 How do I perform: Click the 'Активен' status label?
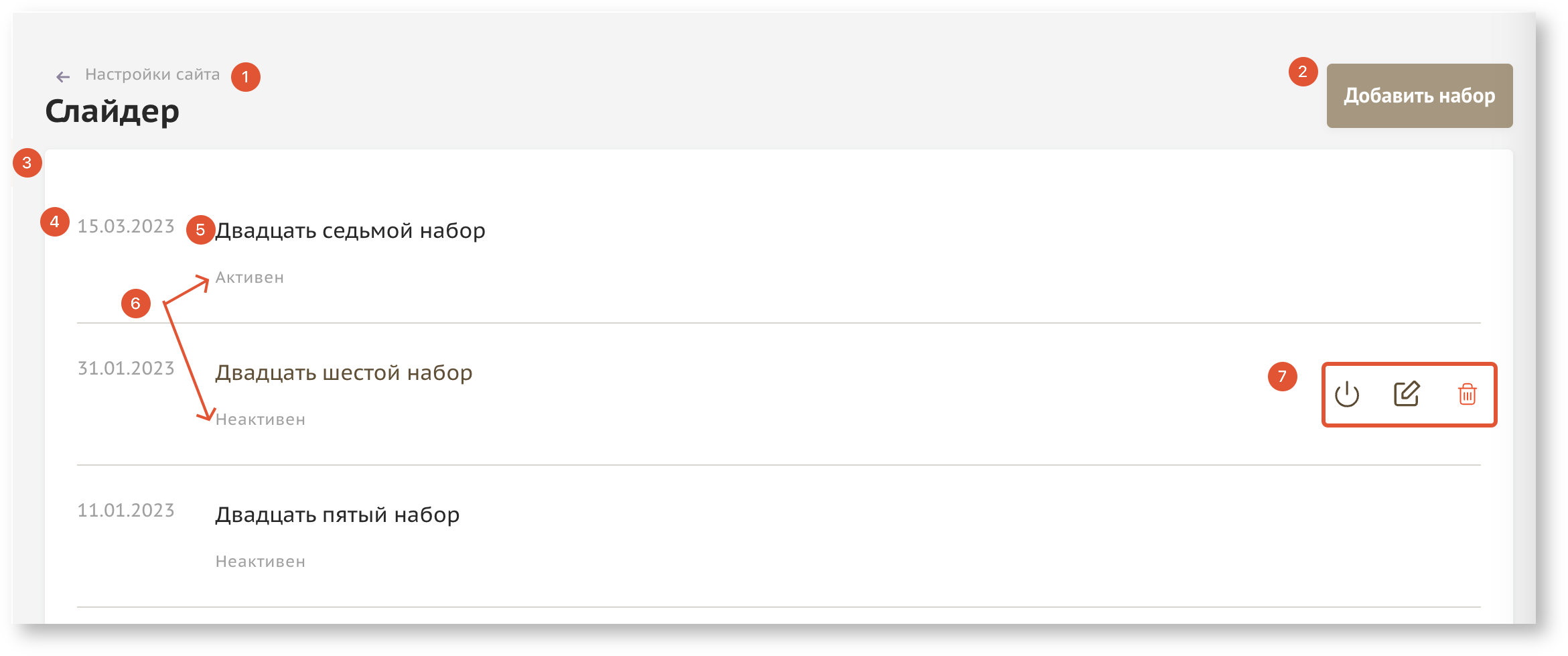[250, 277]
